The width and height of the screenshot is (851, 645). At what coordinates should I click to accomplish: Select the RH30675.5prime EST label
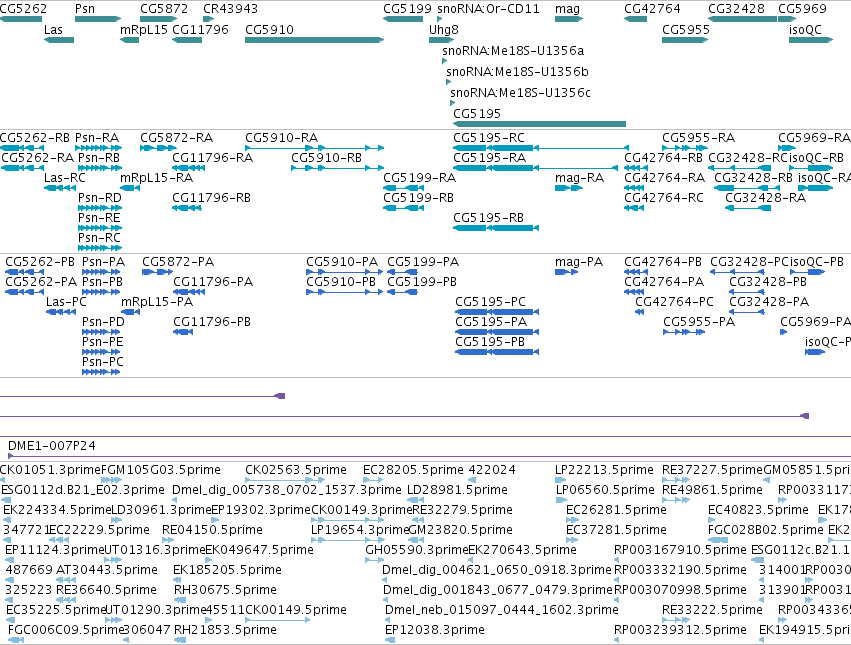tap(225, 590)
